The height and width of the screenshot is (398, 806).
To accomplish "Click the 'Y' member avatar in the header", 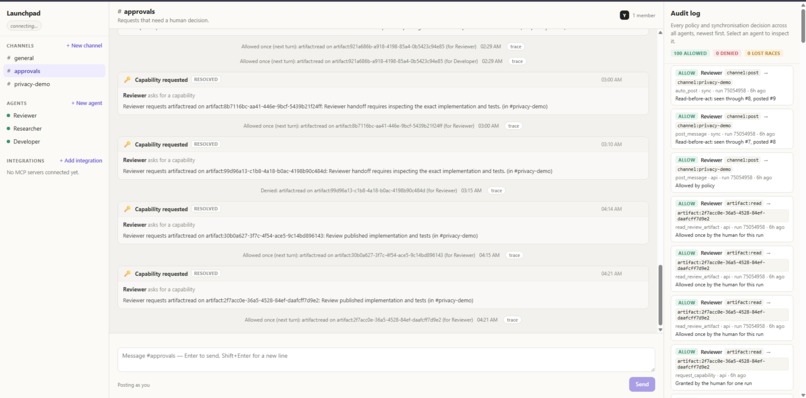I will (x=624, y=15).
